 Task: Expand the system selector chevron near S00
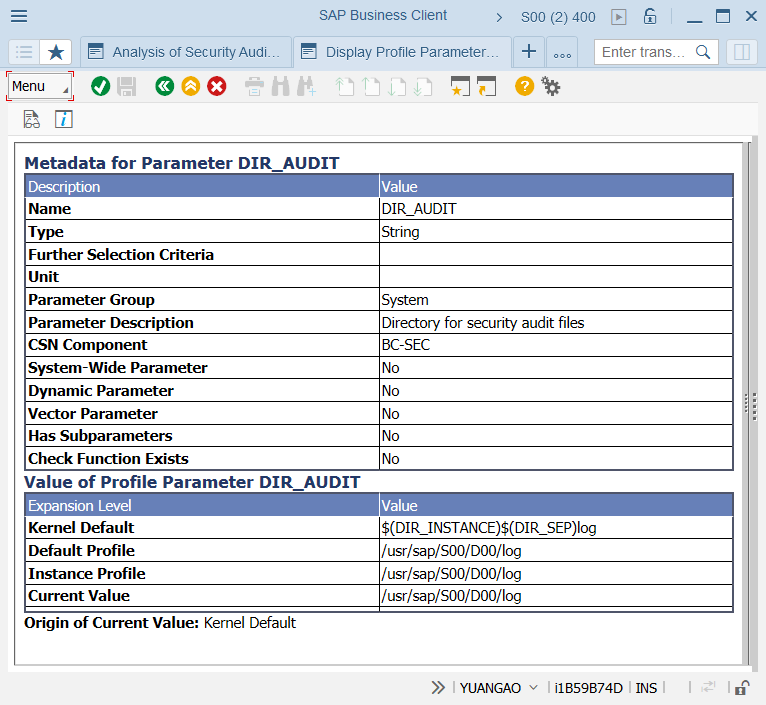[x=499, y=18]
